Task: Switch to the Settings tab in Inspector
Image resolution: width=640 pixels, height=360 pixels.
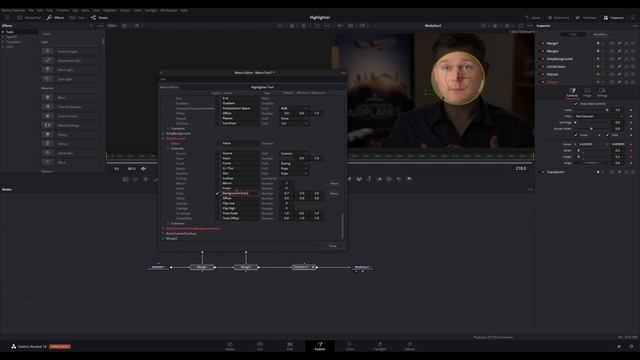Action: click(x=602, y=93)
